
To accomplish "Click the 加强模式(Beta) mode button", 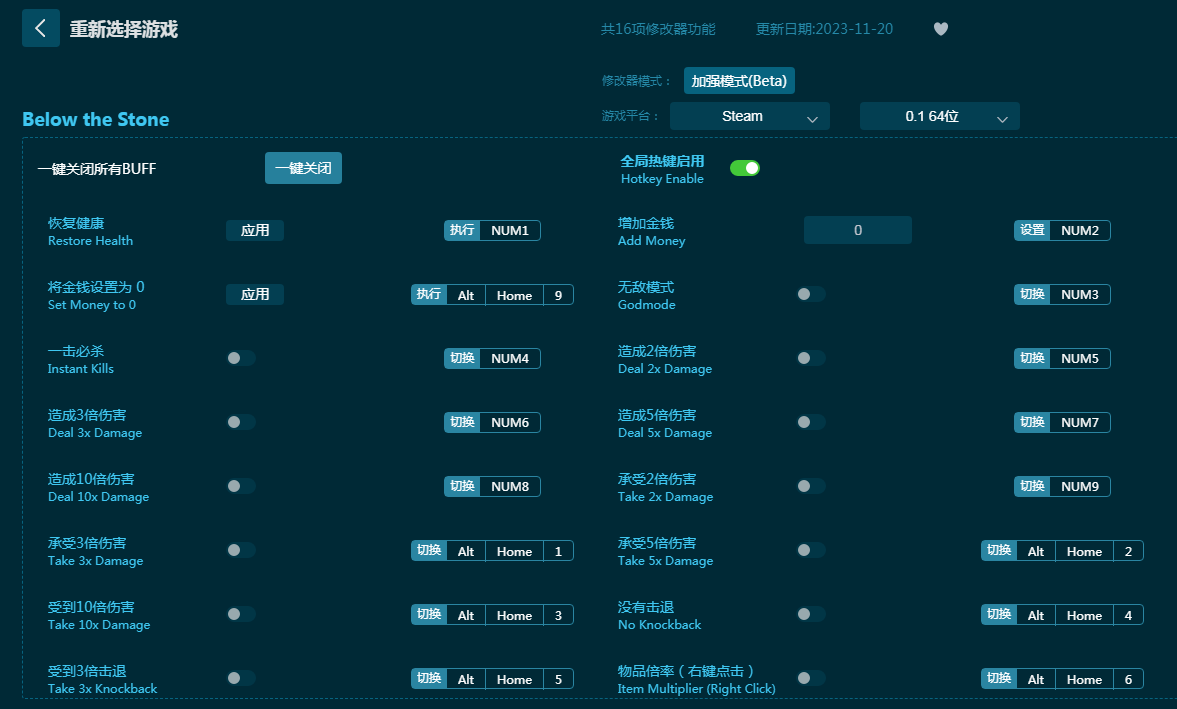I will coord(739,81).
